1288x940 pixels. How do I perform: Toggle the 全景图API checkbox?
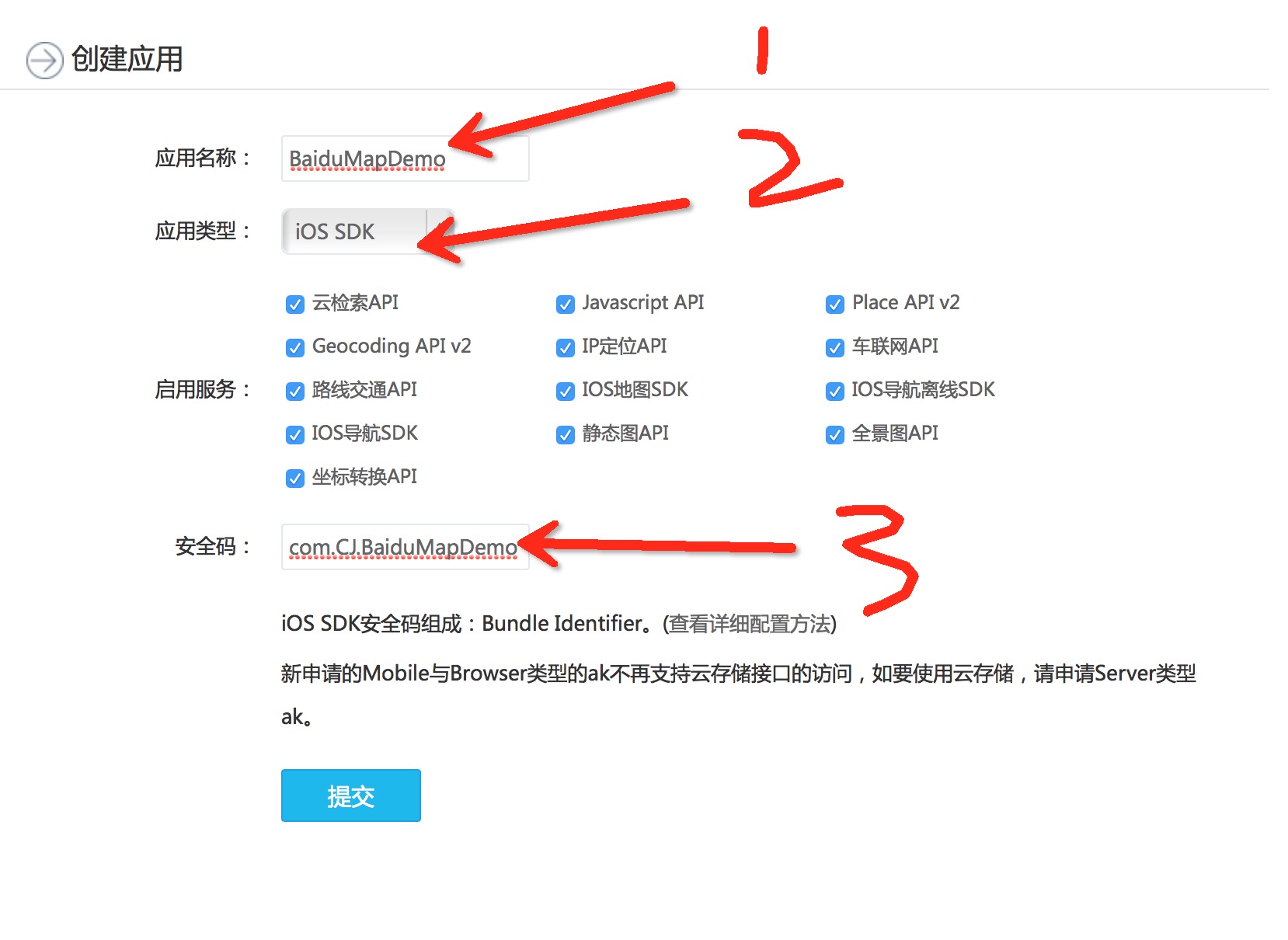click(x=834, y=434)
